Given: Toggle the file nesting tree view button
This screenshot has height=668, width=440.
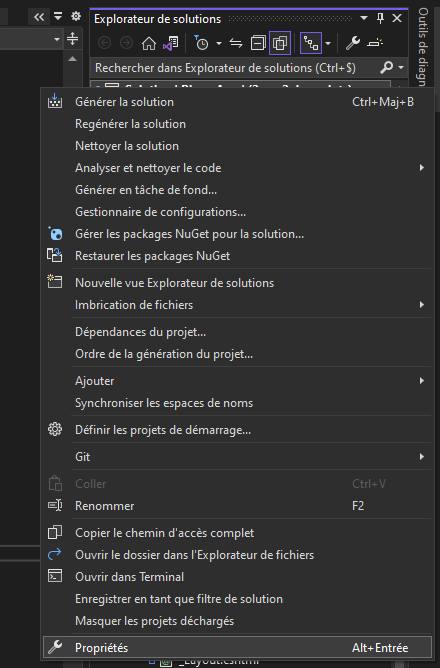Looking at the screenshot, I should pos(311,43).
